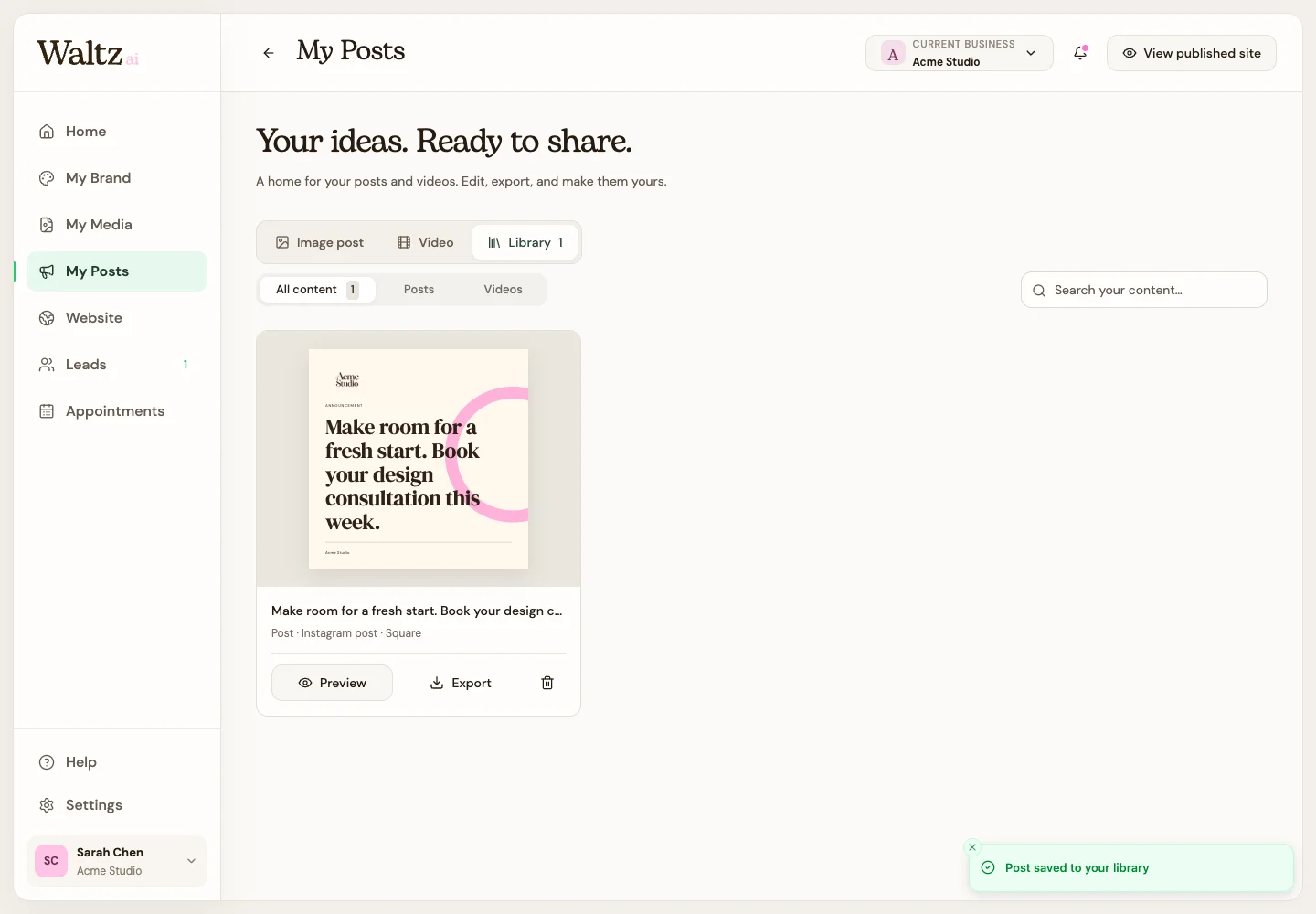Click the Search your content field
Viewport: 1316px width, 914px height.
[1144, 290]
